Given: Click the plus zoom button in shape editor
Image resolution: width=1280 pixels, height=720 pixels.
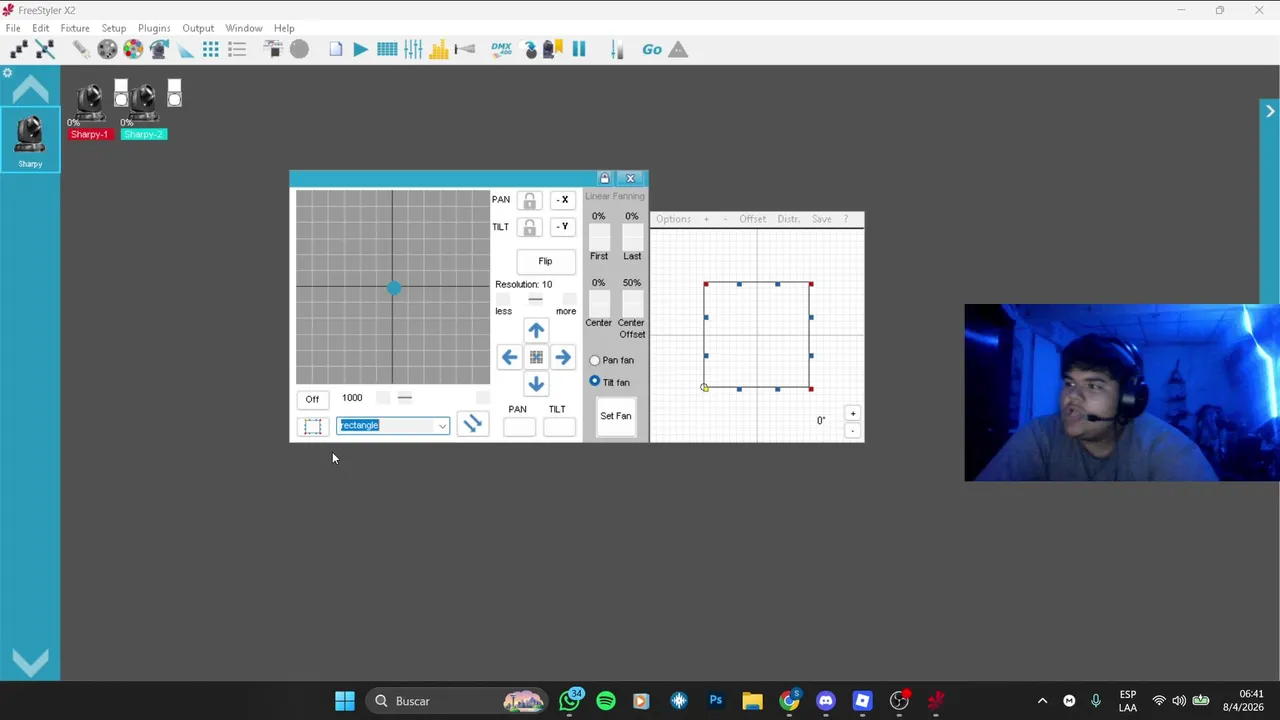Looking at the screenshot, I should (853, 414).
